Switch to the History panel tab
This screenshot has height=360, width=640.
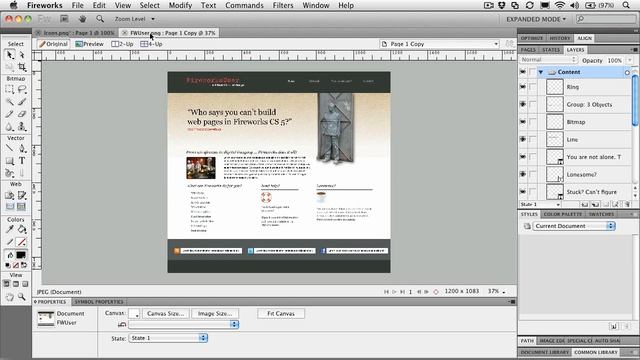point(560,38)
